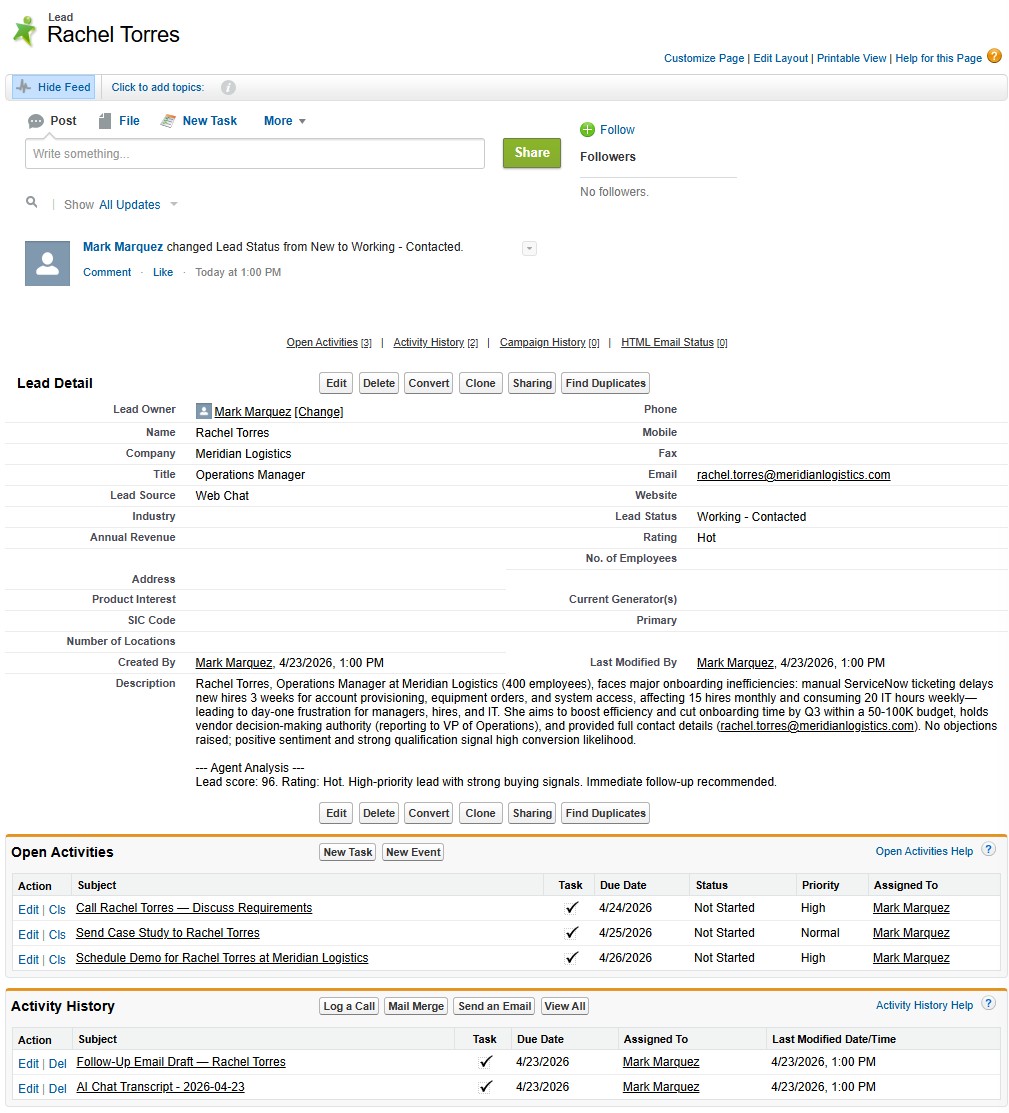Open the Activity History Help icon
The height and width of the screenshot is (1113, 1009).
988,1005
